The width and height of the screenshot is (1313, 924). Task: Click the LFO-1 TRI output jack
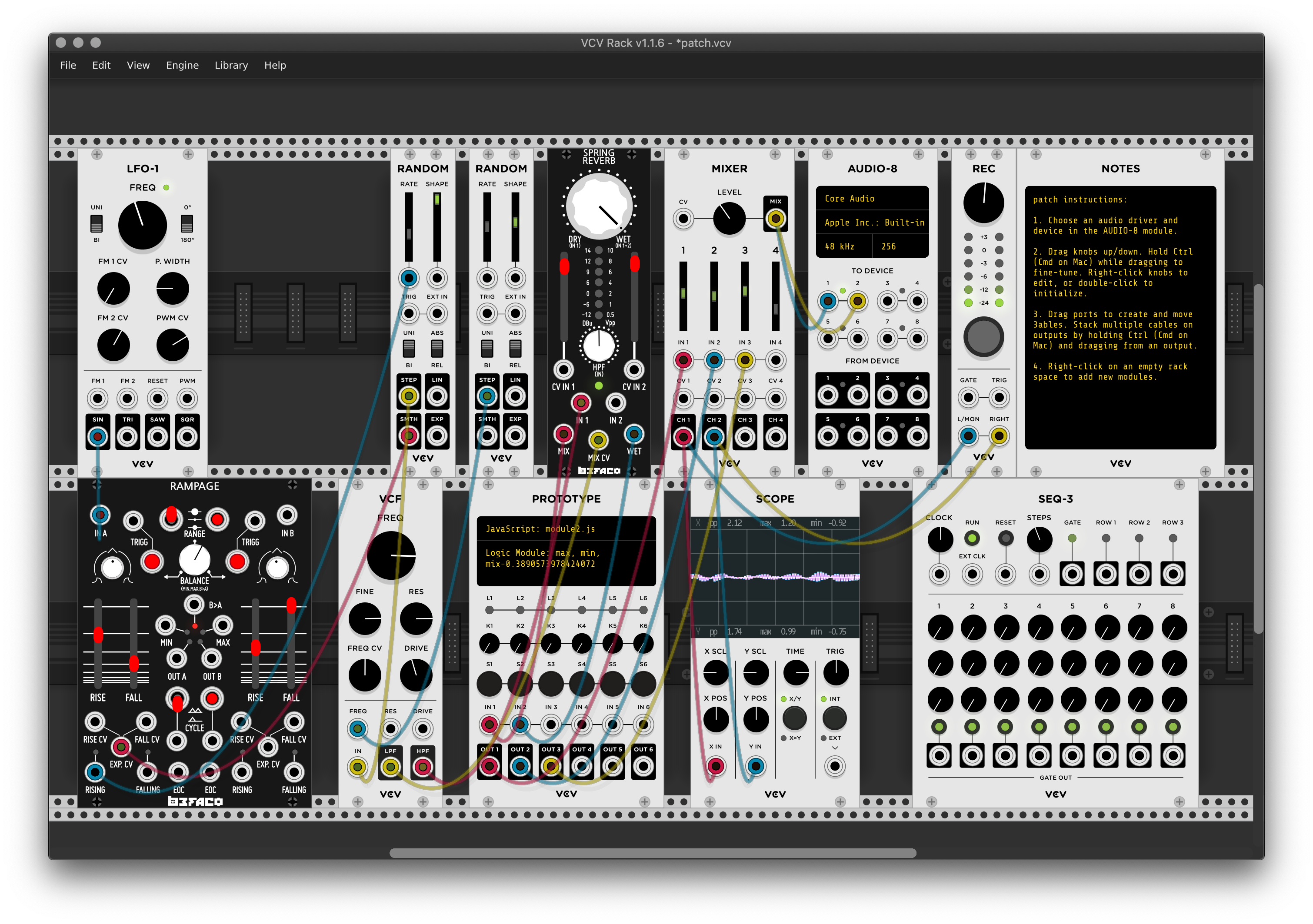click(x=127, y=437)
